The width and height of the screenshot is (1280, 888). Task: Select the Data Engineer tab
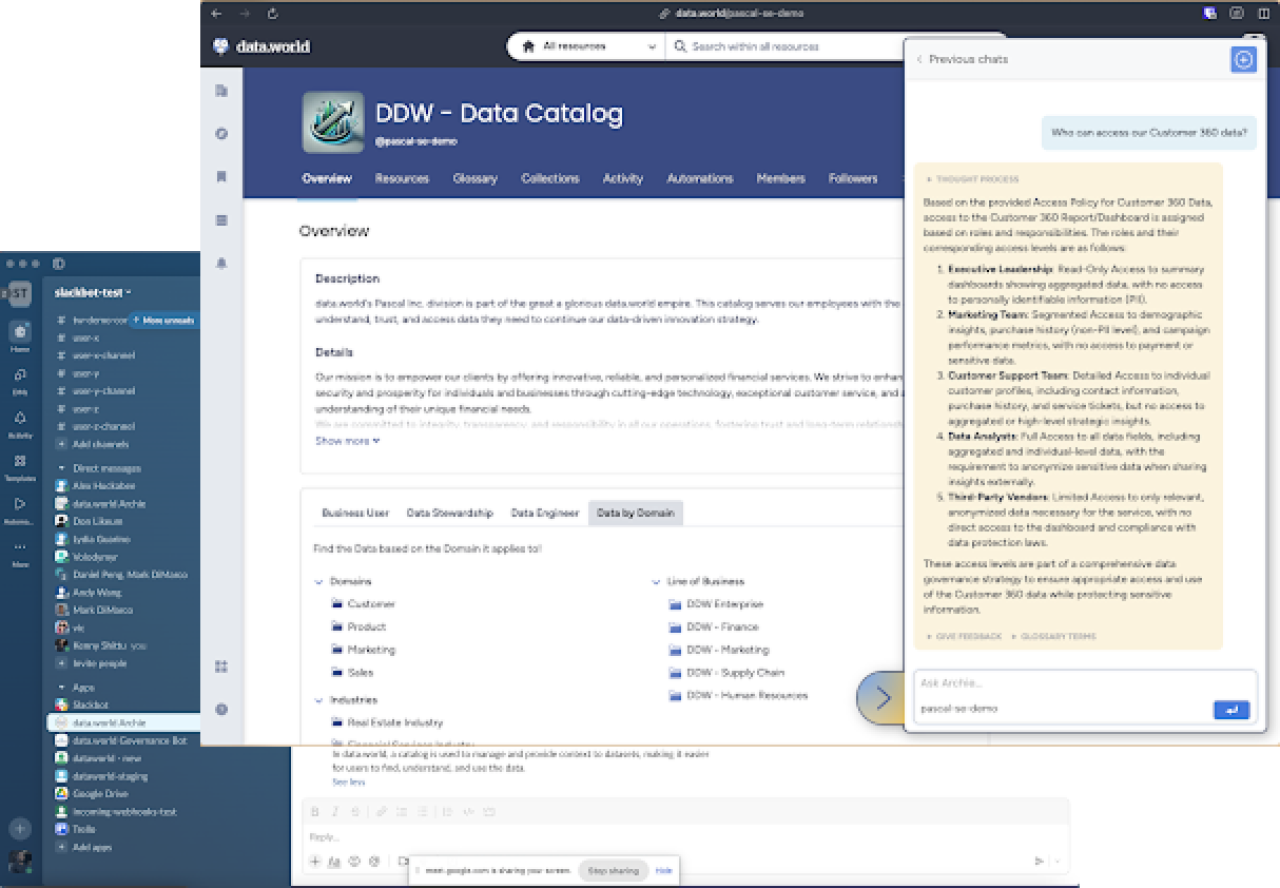click(545, 513)
